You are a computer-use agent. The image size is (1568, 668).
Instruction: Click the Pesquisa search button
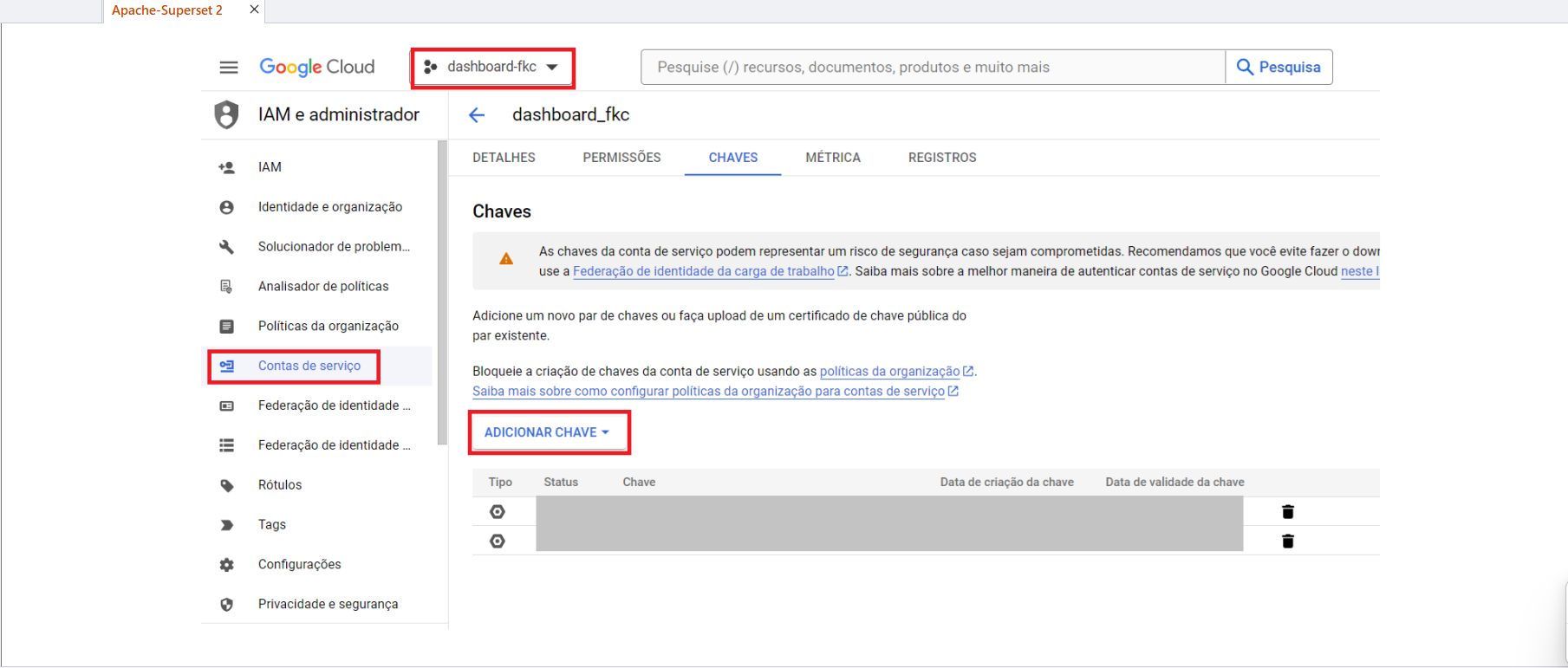pos(1278,68)
